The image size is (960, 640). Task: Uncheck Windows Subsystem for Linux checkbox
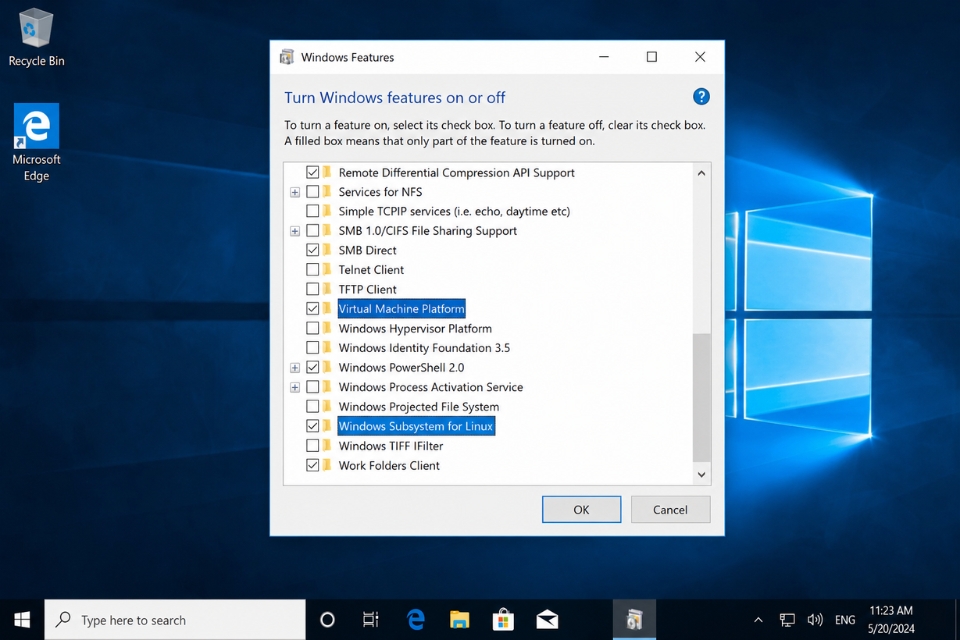coord(312,426)
